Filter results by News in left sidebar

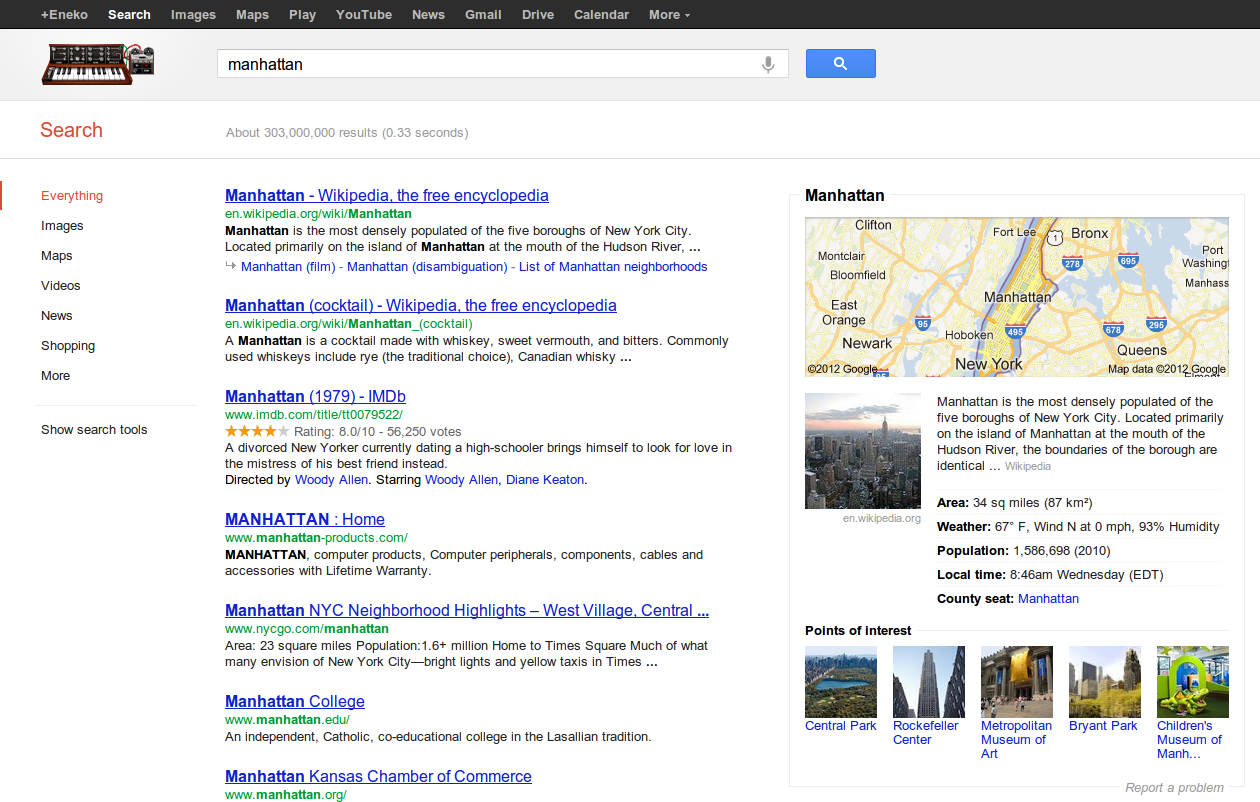(57, 316)
